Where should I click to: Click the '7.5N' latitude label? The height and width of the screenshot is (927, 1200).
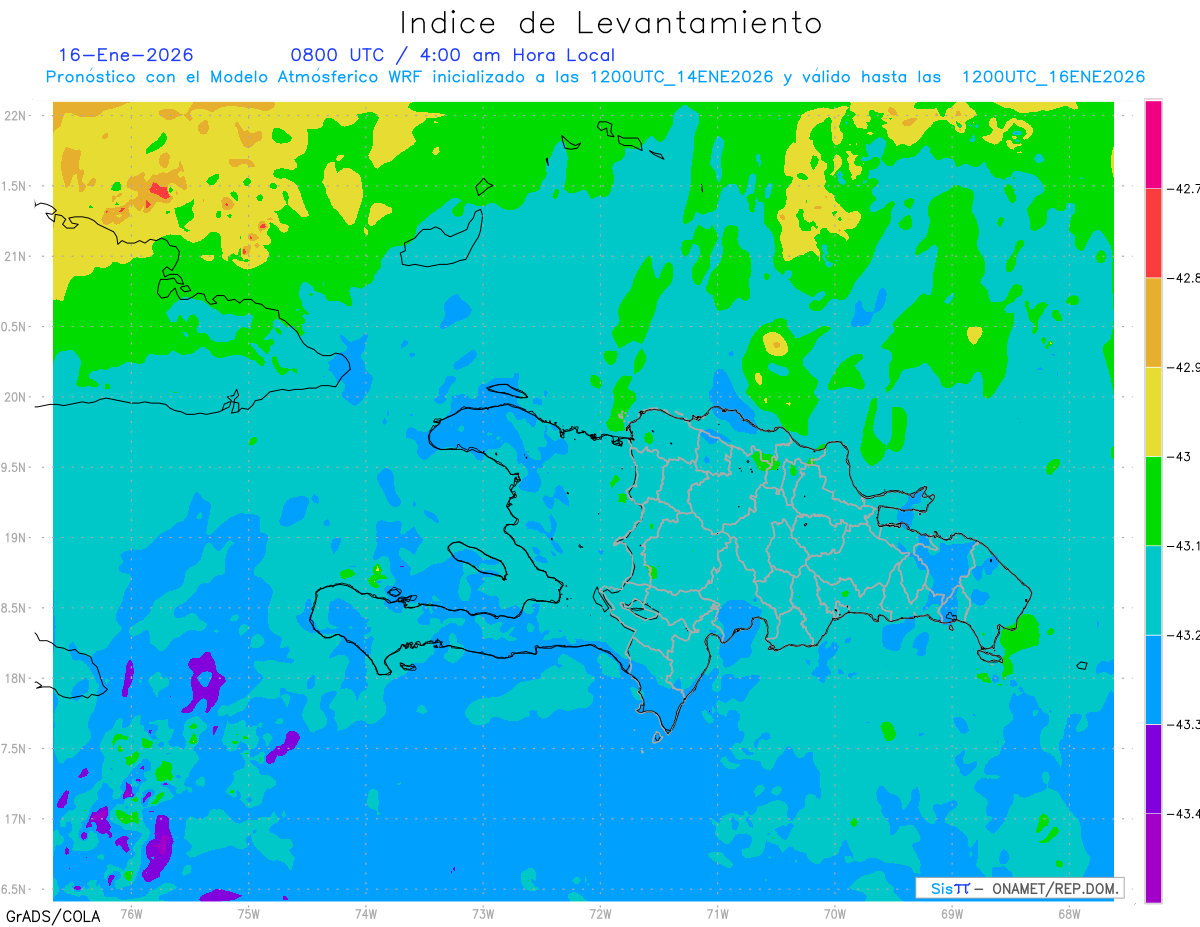[x=15, y=749]
